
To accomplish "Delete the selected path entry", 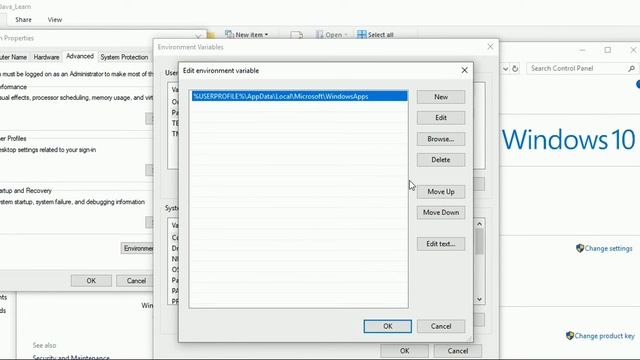I will (x=441, y=160).
